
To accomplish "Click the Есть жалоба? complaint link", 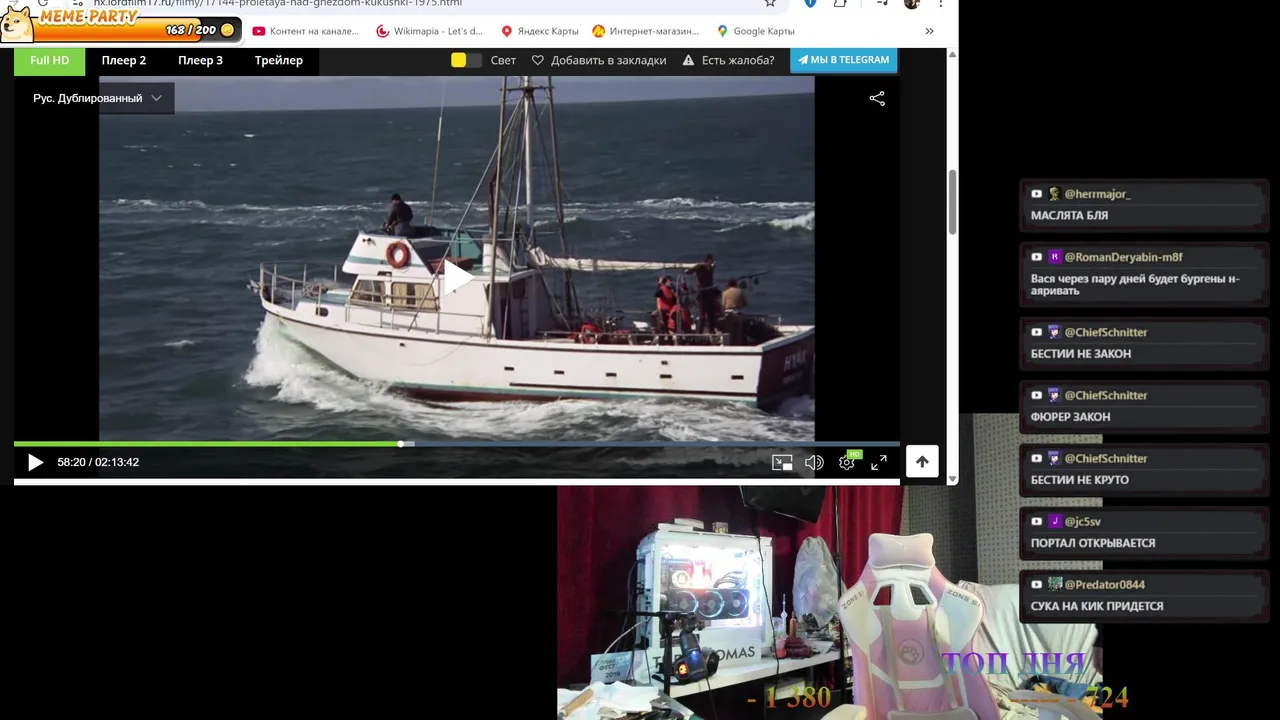I will [x=728, y=60].
